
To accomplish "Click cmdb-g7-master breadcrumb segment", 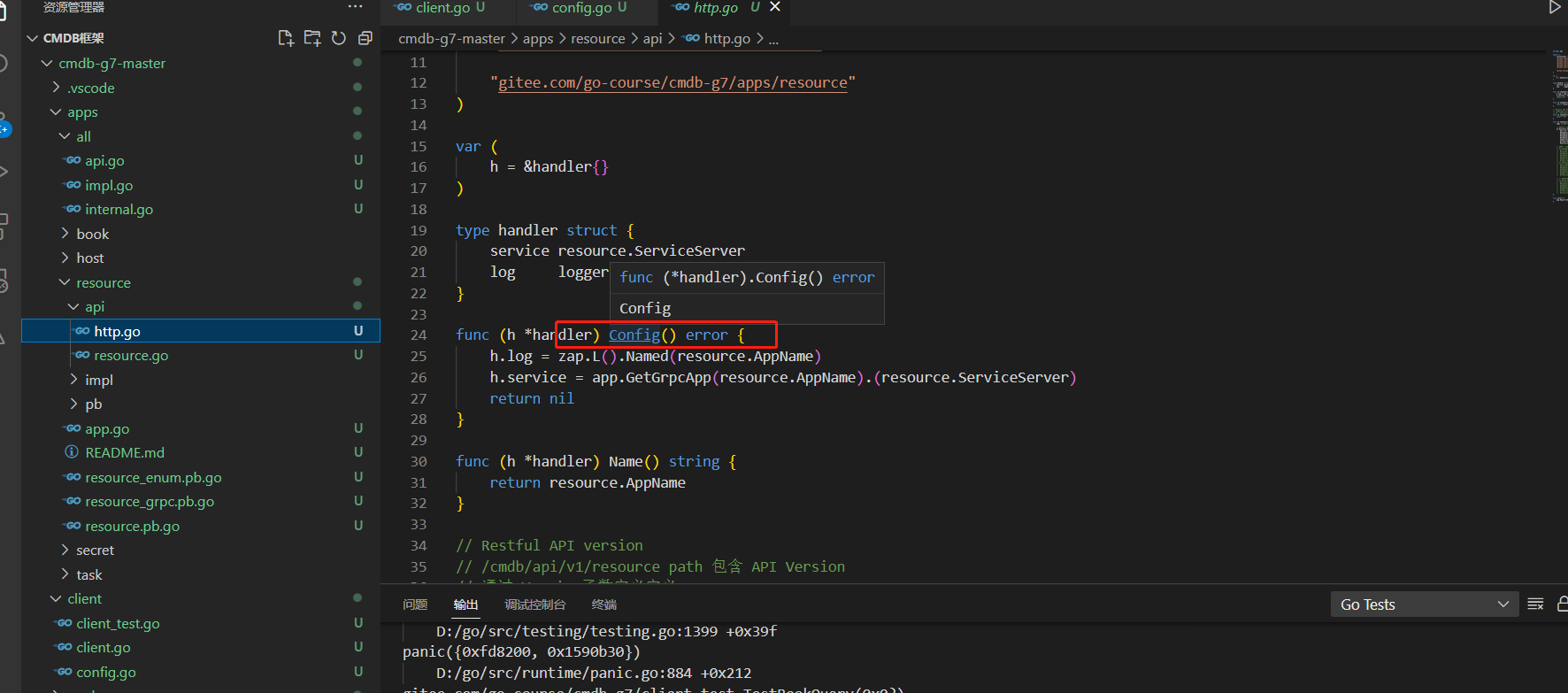I will coord(451,39).
